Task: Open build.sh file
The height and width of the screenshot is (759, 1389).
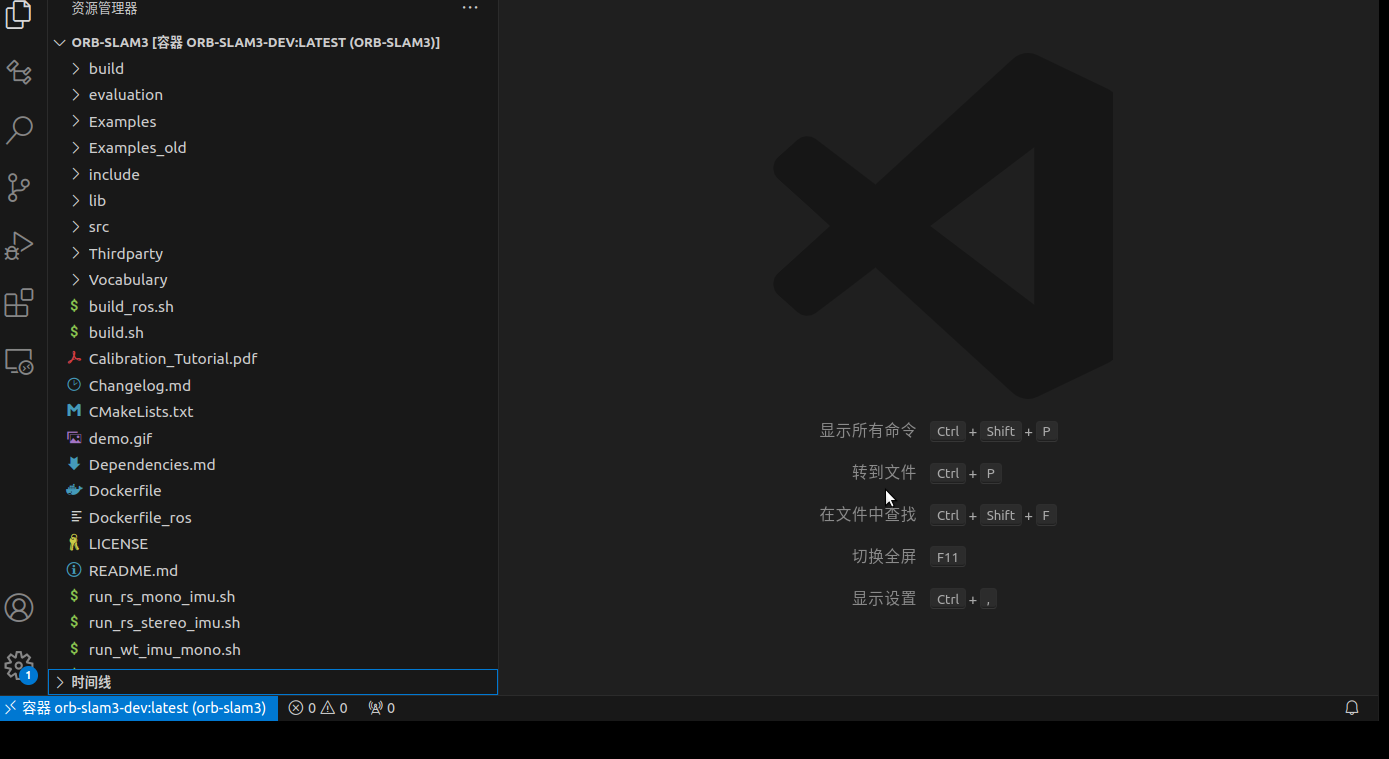Action: pos(273,333)
